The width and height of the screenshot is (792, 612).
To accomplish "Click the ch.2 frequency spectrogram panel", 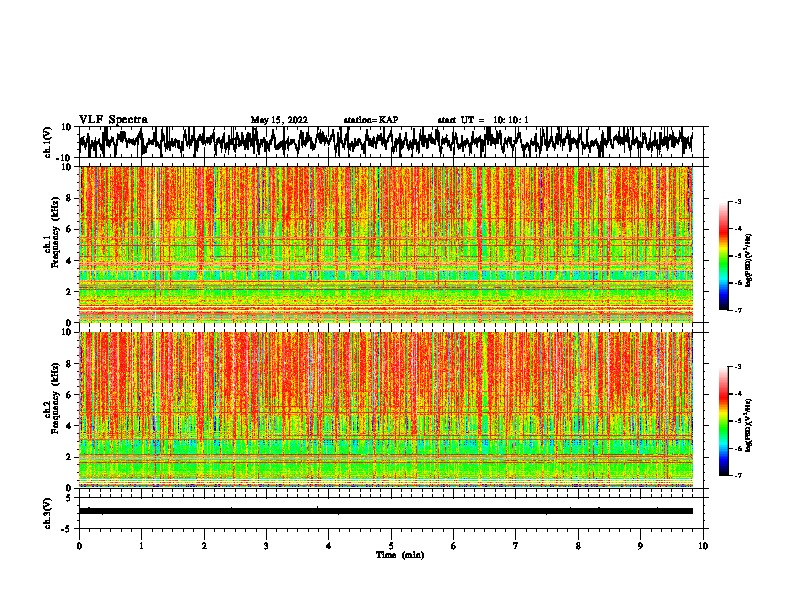I will 386,410.
